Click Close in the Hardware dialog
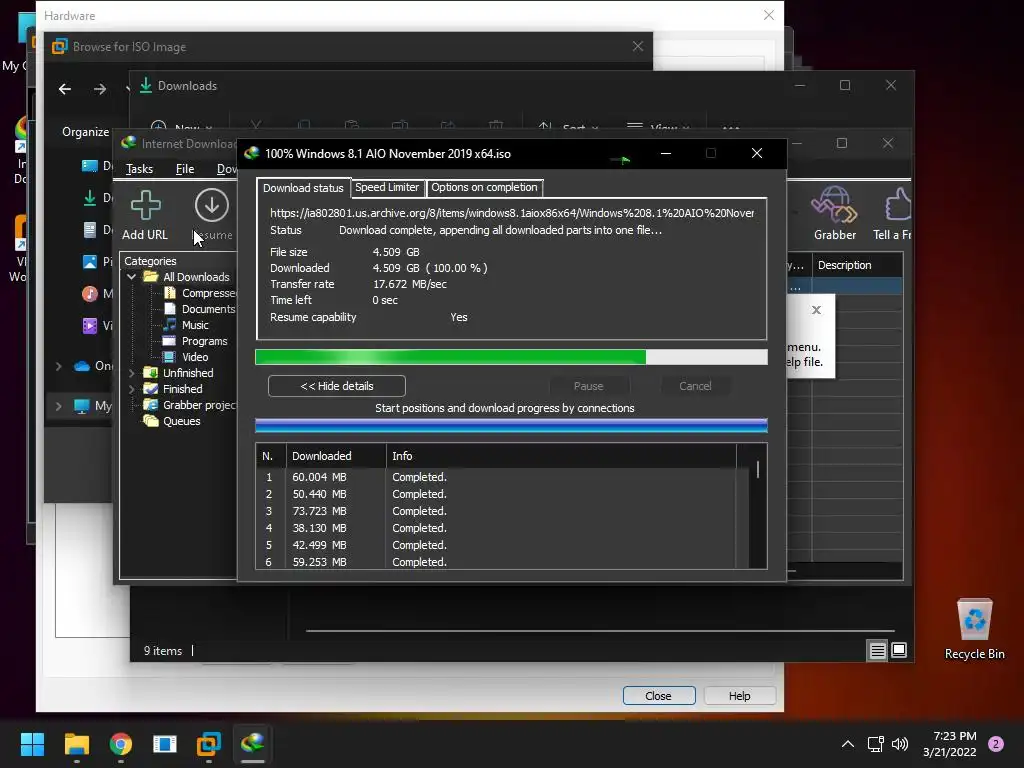 (x=659, y=696)
